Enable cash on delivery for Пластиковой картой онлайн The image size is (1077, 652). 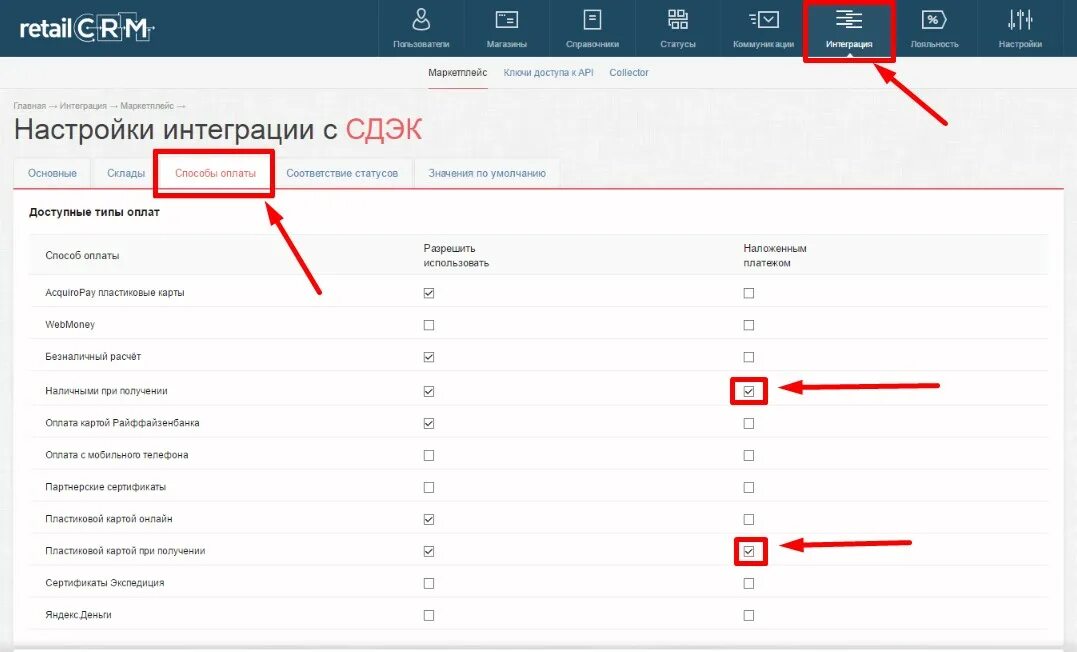coord(749,519)
